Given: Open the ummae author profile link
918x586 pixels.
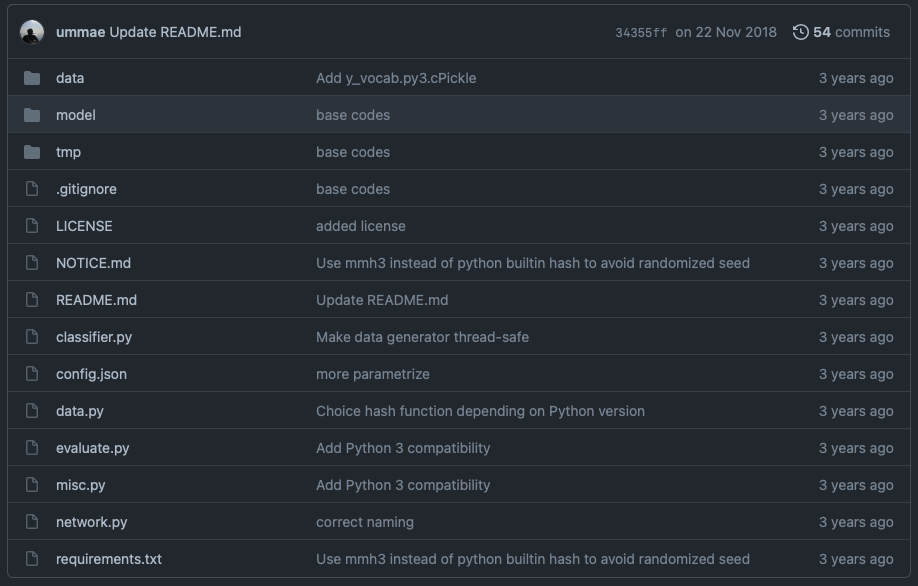Looking at the screenshot, I should pyautogui.click(x=80, y=32).
